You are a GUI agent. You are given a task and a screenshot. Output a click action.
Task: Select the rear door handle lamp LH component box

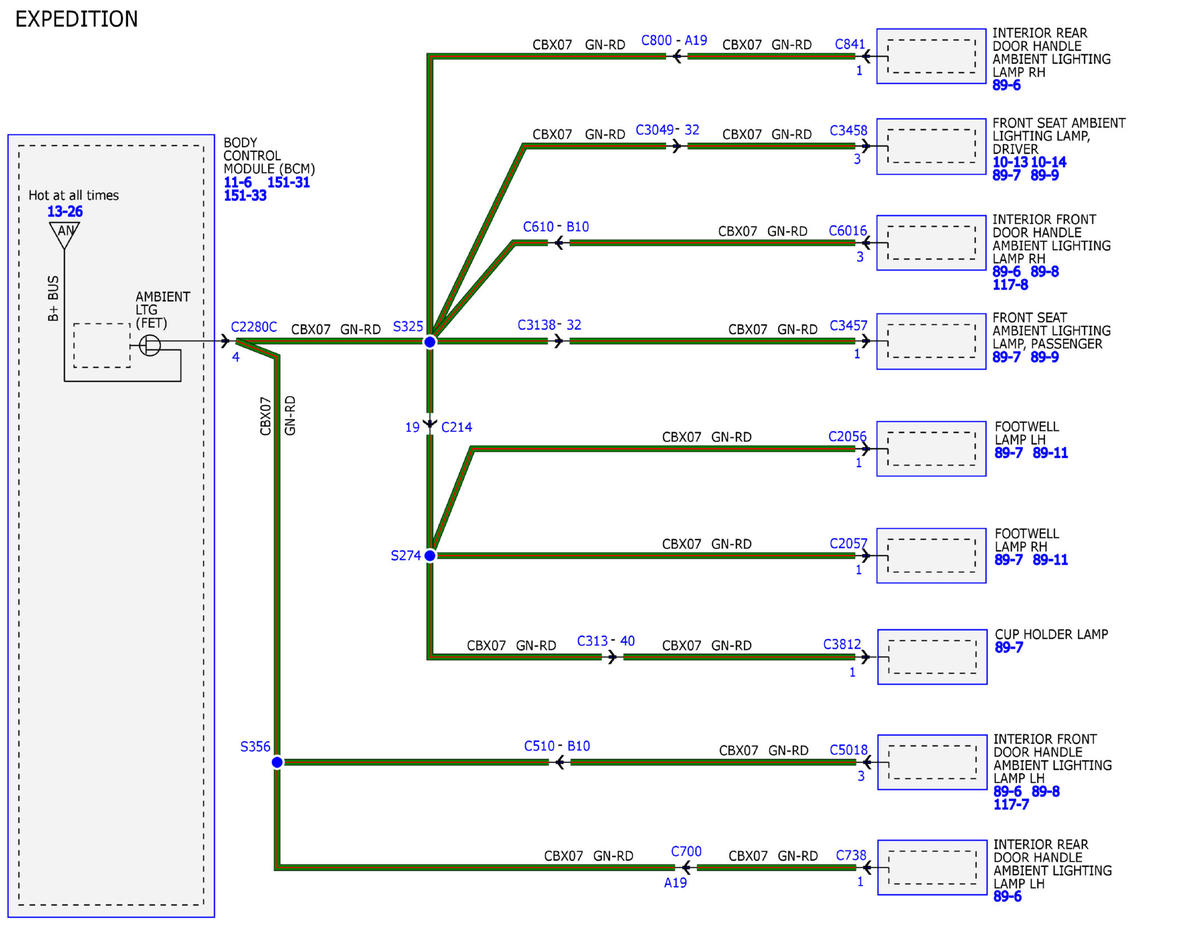coord(932,867)
